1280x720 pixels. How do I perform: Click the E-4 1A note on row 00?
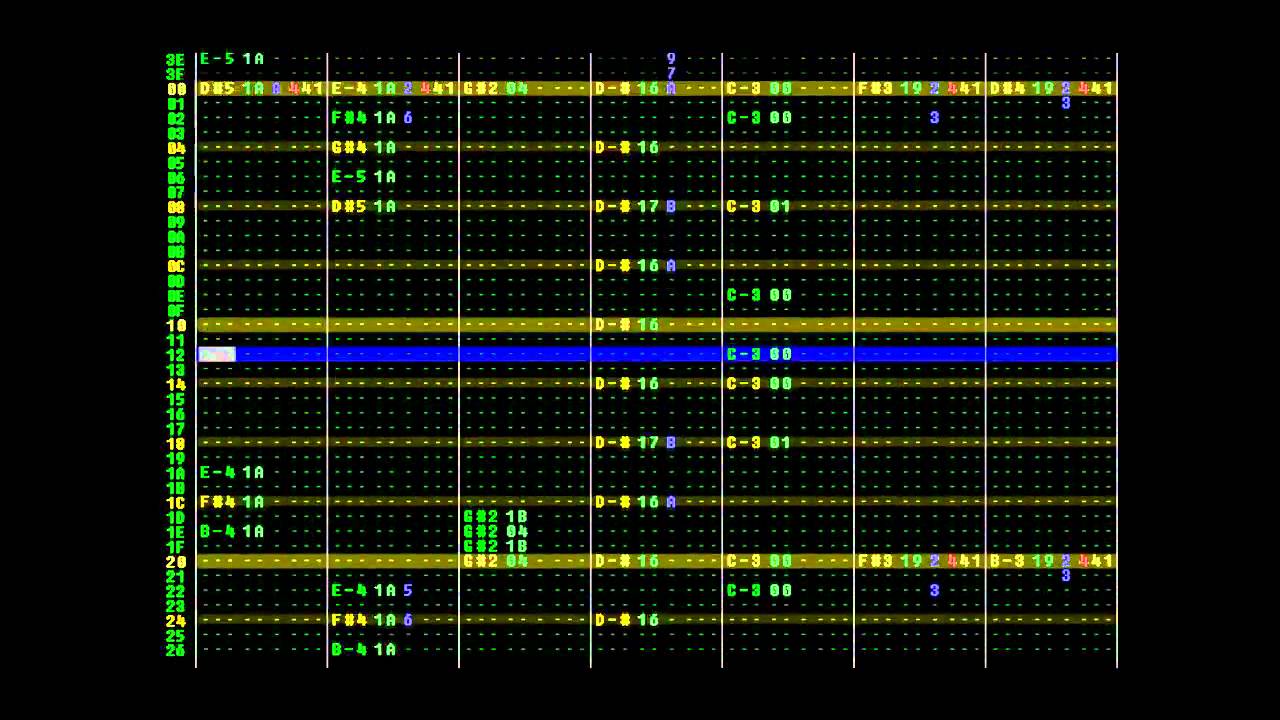click(x=364, y=89)
